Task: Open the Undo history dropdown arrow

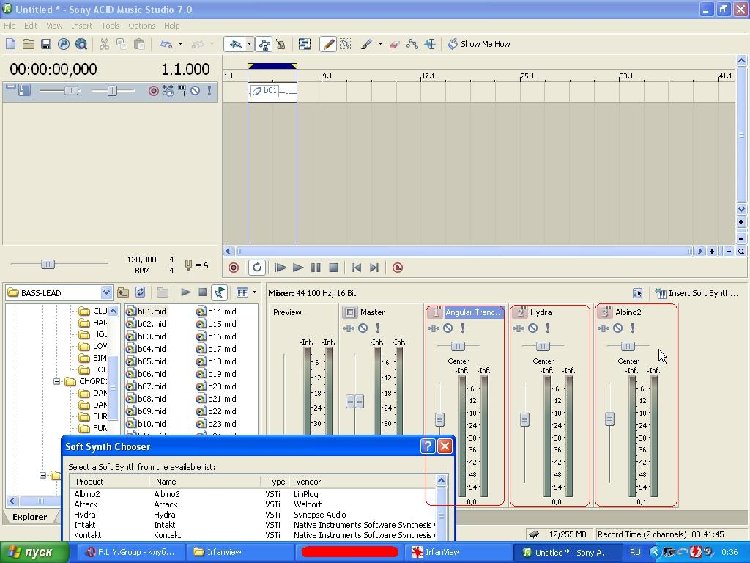Action: (x=180, y=44)
